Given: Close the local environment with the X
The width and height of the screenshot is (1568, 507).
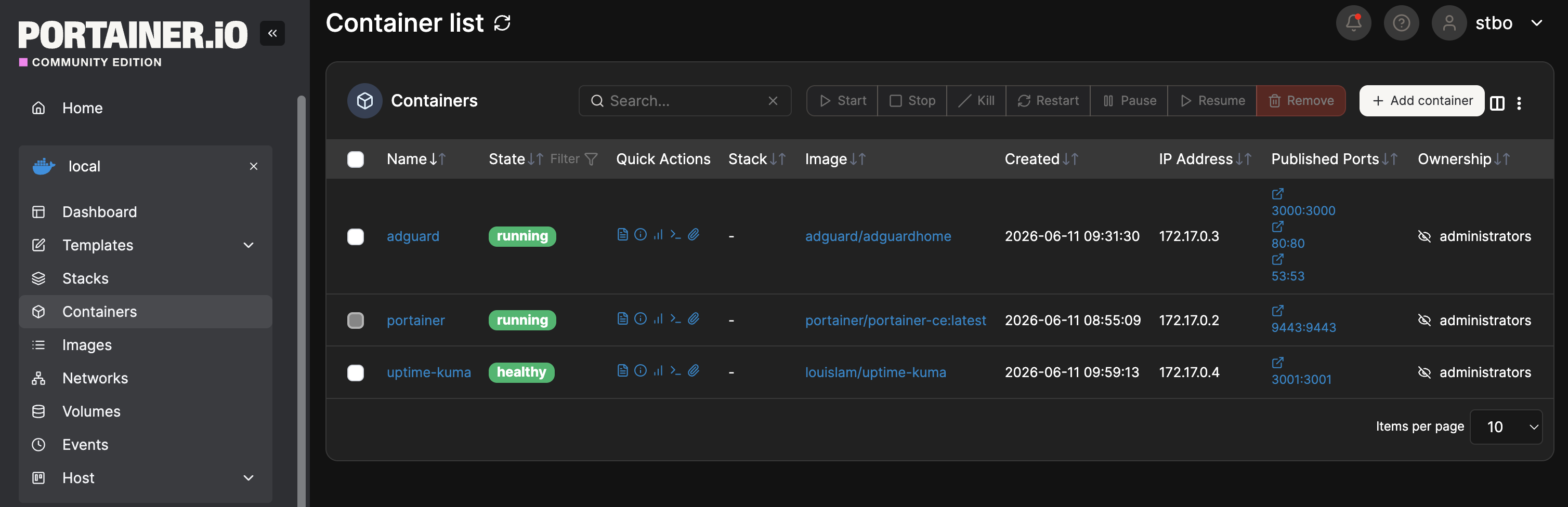Looking at the screenshot, I should pyautogui.click(x=254, y=167).
